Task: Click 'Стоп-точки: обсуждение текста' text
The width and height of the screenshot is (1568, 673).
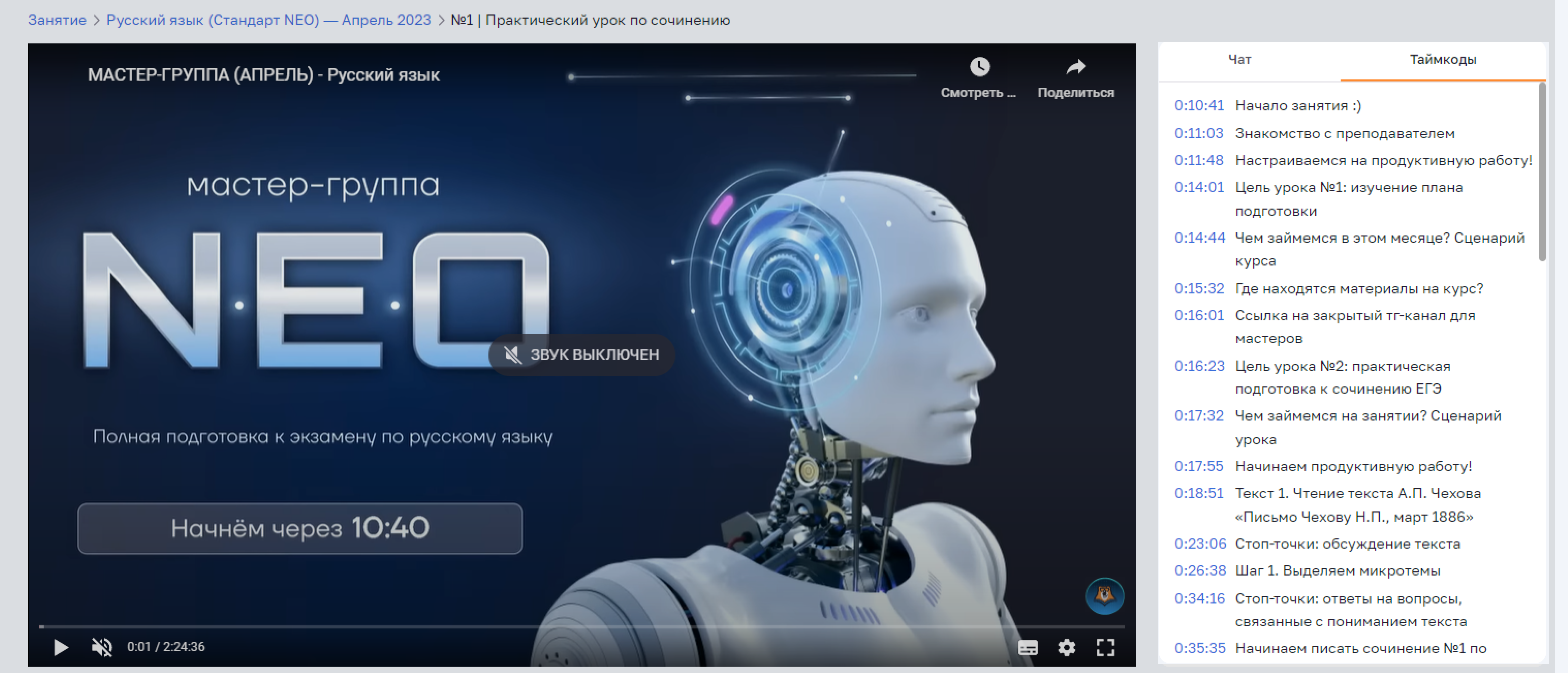Action: (x=1348, y=544)
